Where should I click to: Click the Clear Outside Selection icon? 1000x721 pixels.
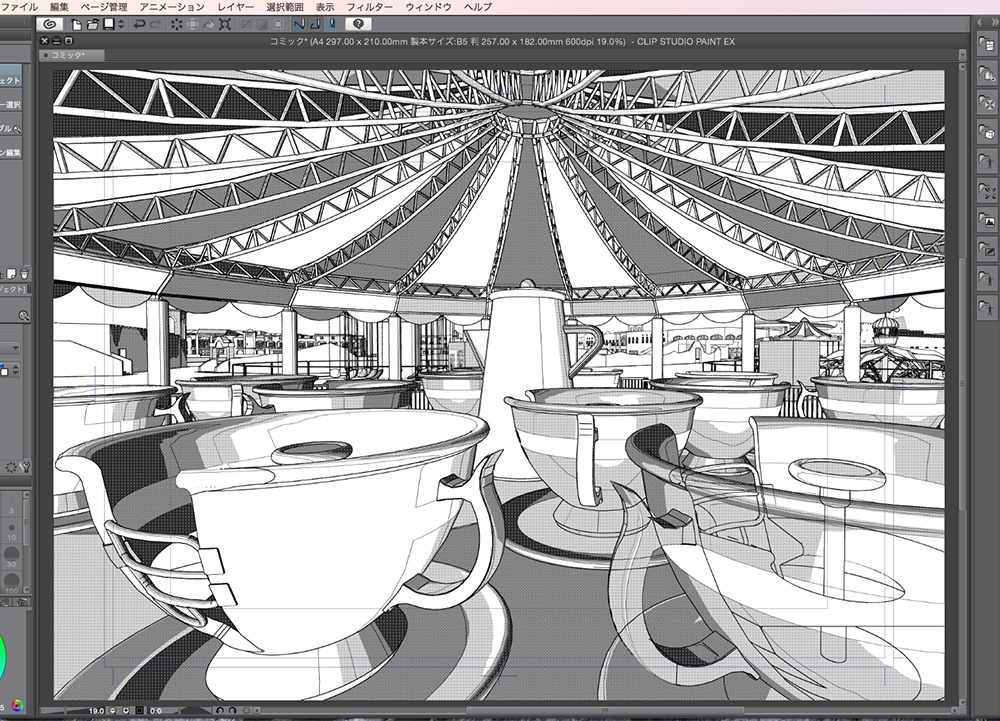click(193, 24)
